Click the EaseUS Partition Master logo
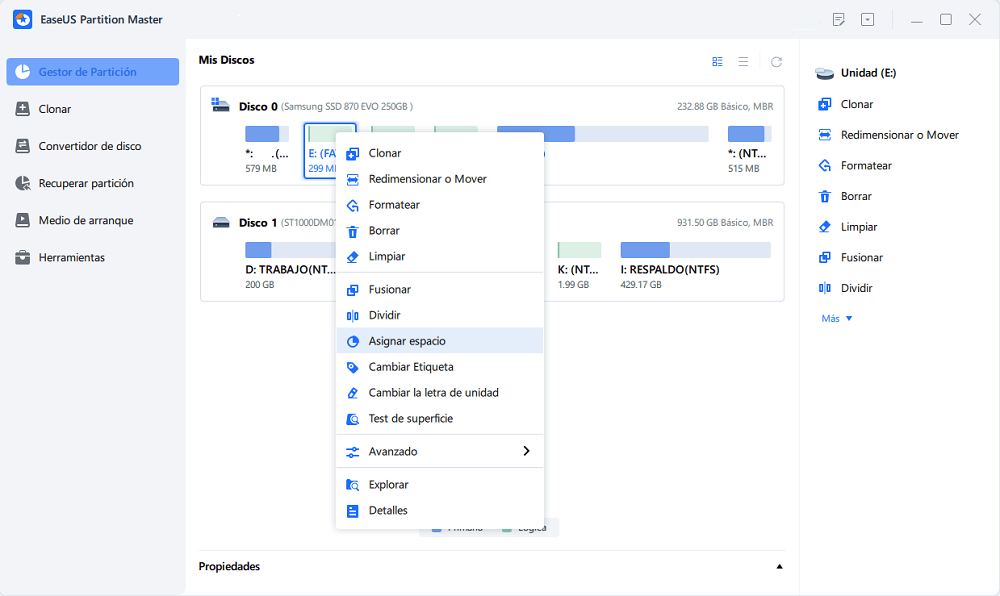Viewport: 1000px width, 596px height. tap(22, 20)
